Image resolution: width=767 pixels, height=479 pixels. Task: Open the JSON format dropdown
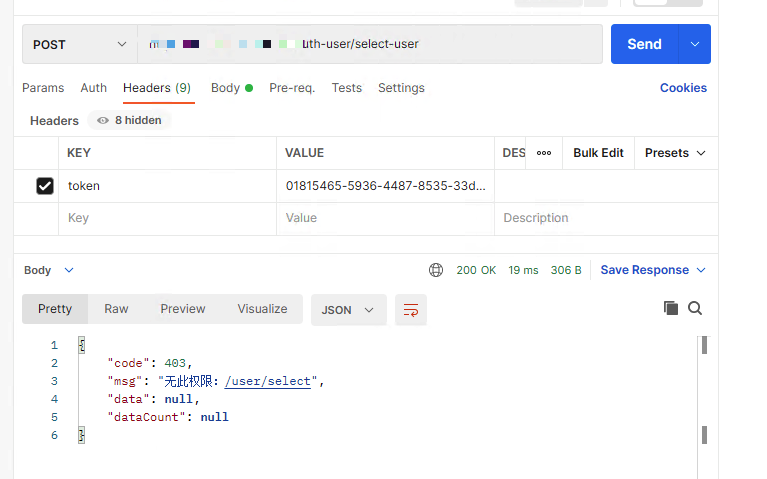pyautogui.click(x=348, y=310)
